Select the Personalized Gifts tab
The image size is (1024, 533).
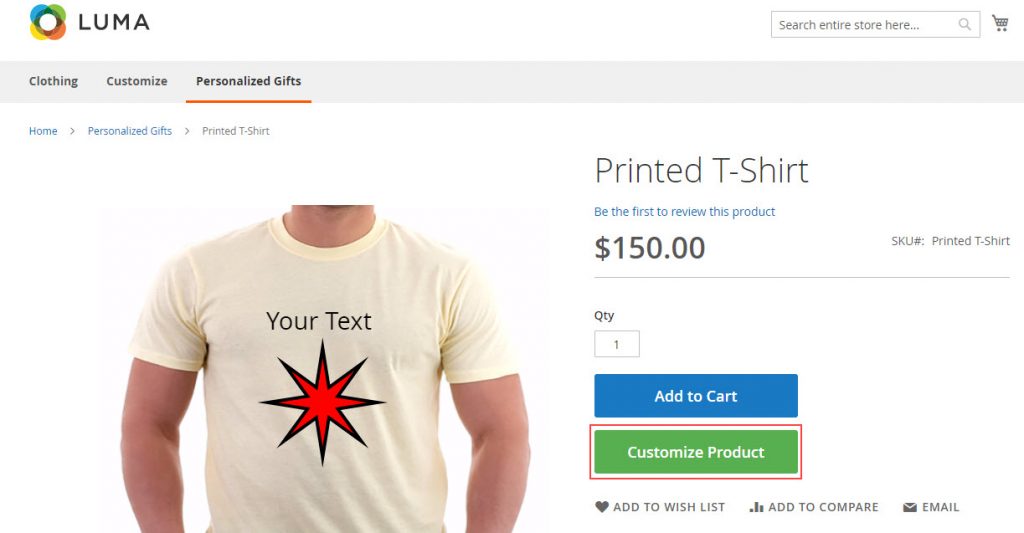pos(248,81)
